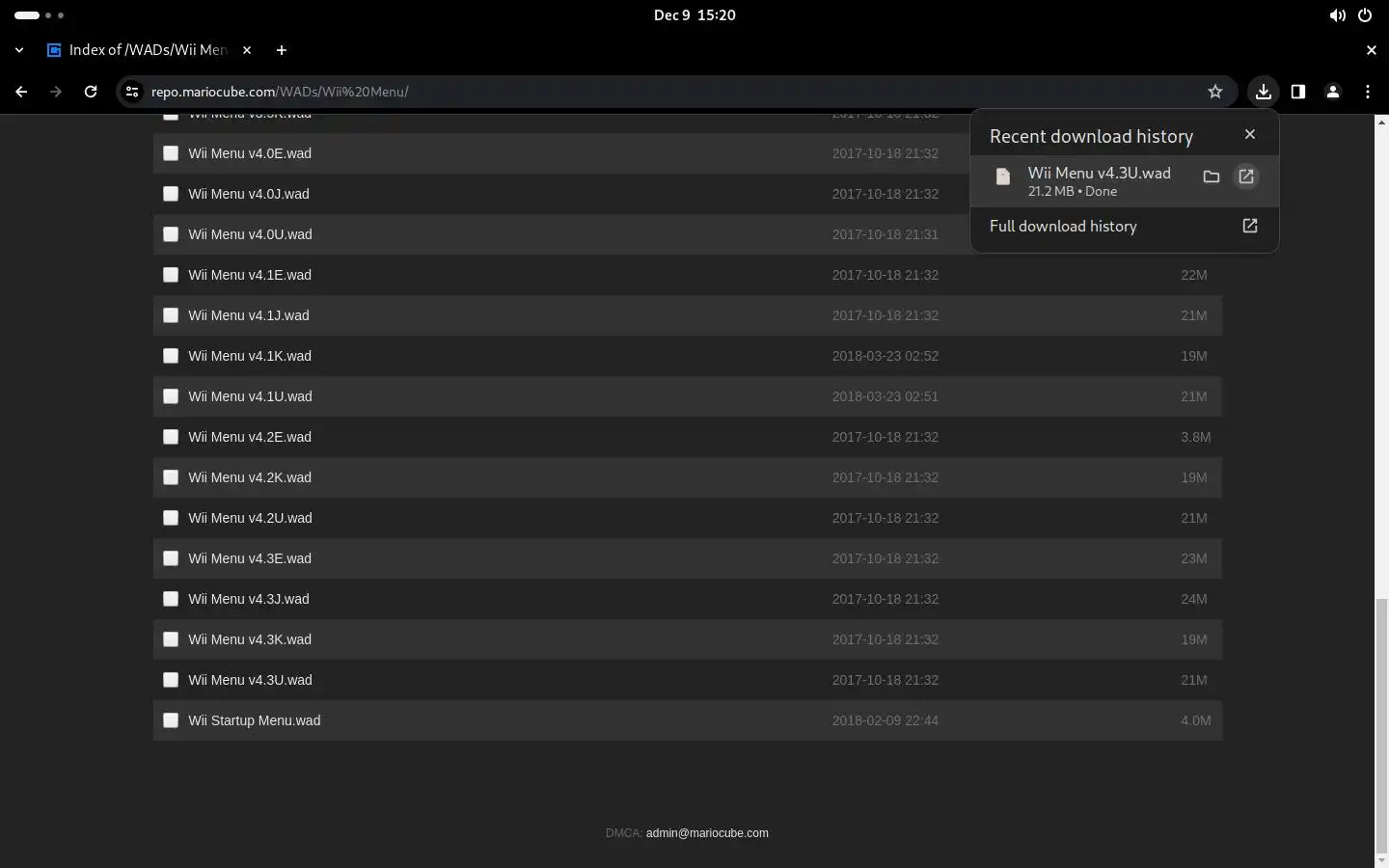Reload the current page

[91, 92]
